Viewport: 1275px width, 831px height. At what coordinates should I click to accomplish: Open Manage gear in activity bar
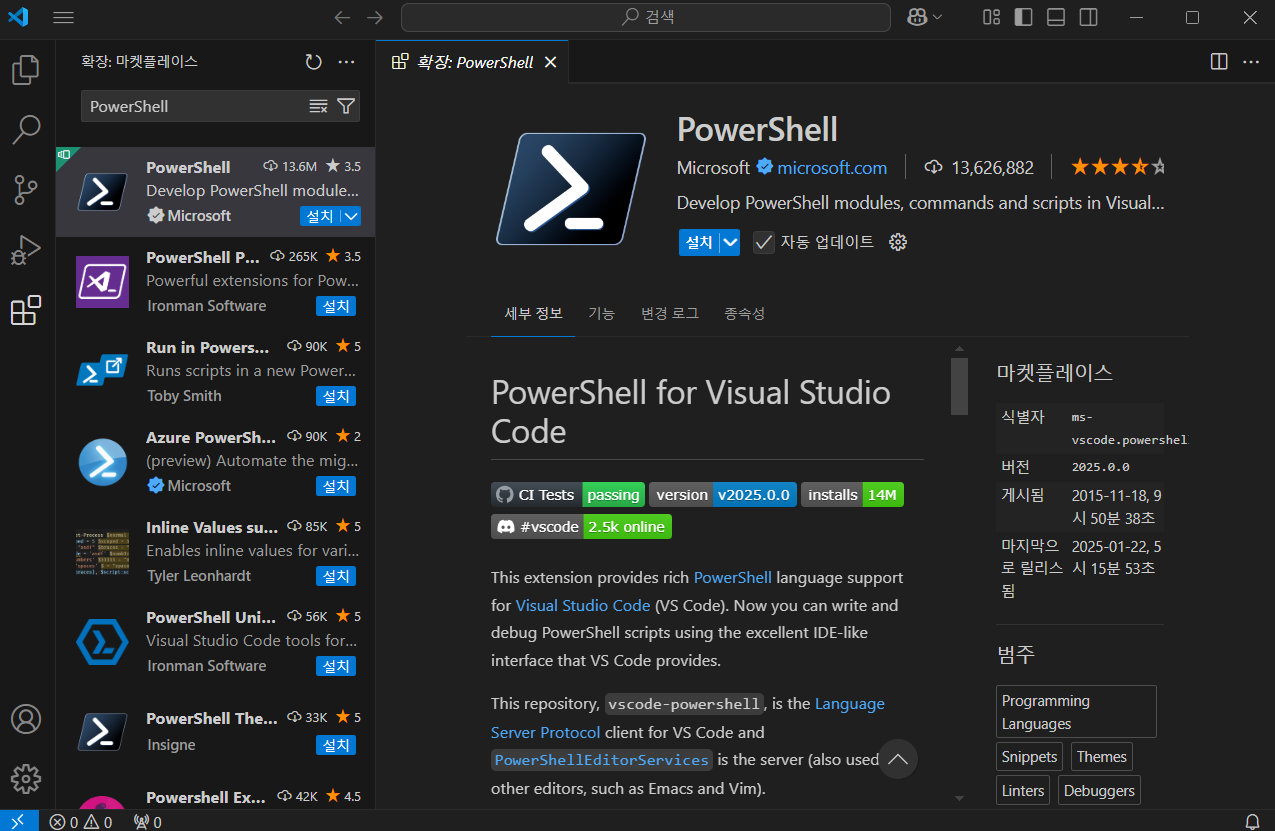[x=26, y=778]
